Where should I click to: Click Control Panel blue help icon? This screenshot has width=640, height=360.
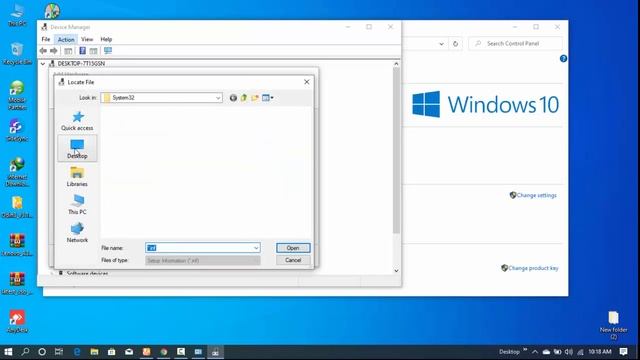click(563, 59)
